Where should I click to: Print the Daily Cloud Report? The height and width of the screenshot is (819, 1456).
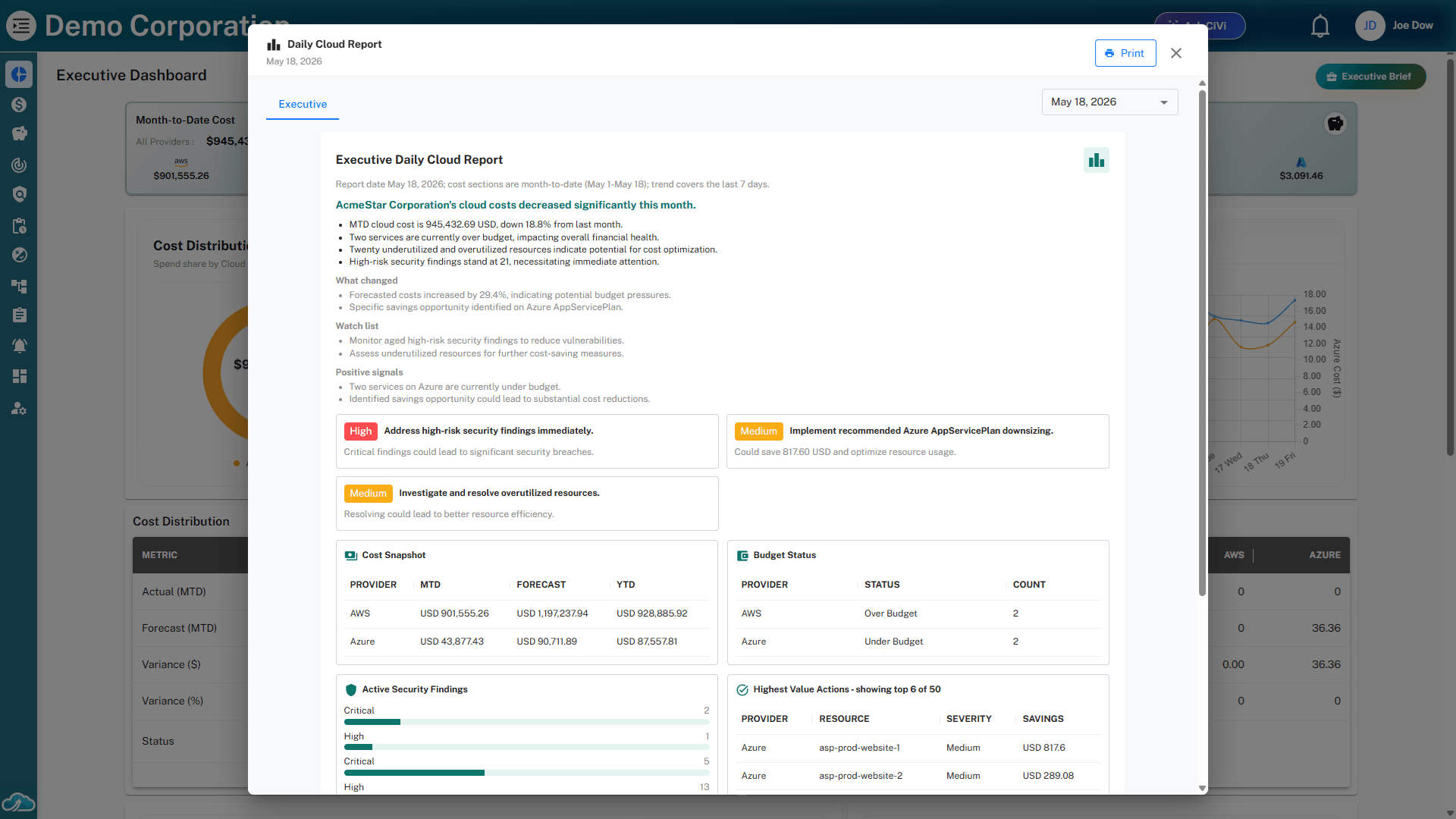point(1125,53)
